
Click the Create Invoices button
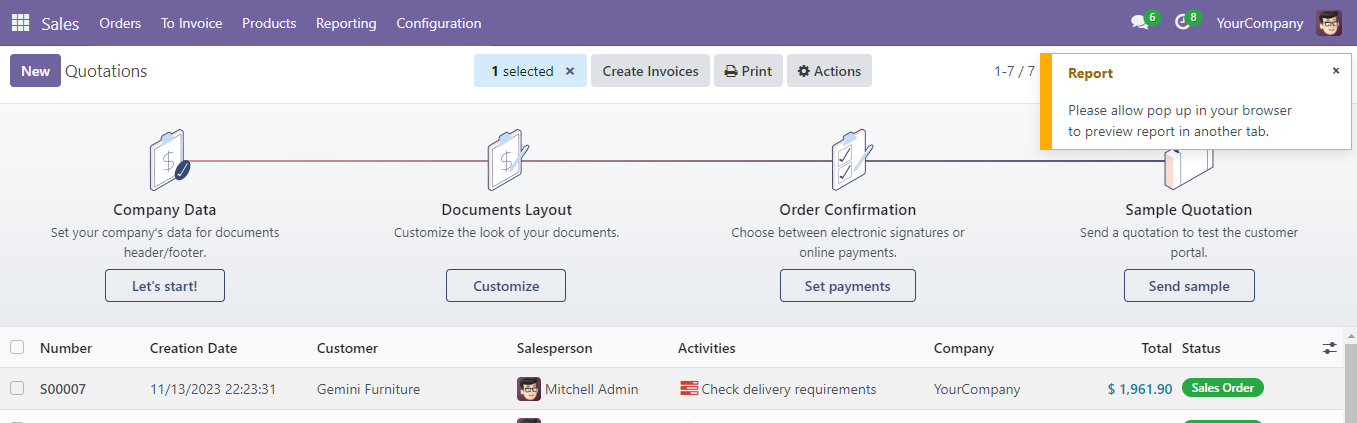[650, 71]
